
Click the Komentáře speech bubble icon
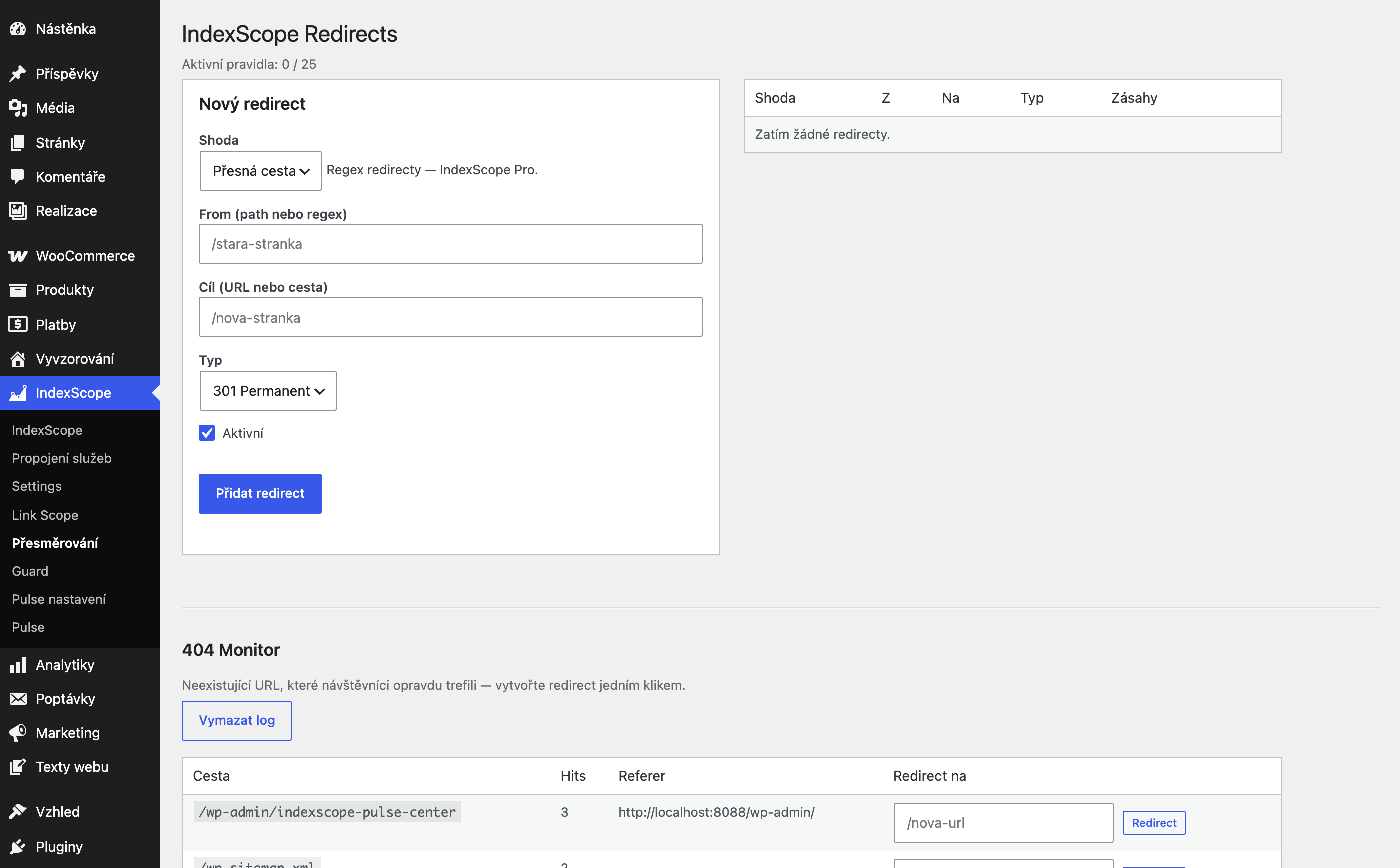pyautogui.click(x=18, y=177)
